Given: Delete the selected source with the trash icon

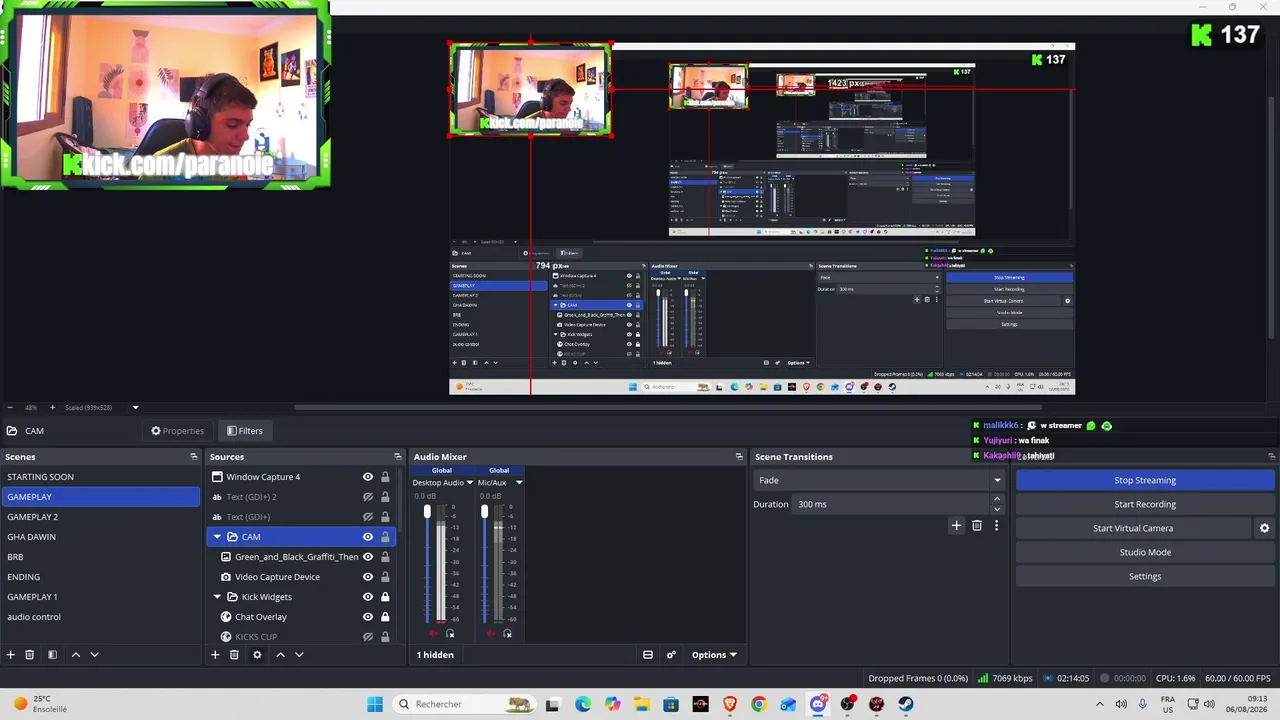Looking at the screenshot, I should (x=234, y=655).
